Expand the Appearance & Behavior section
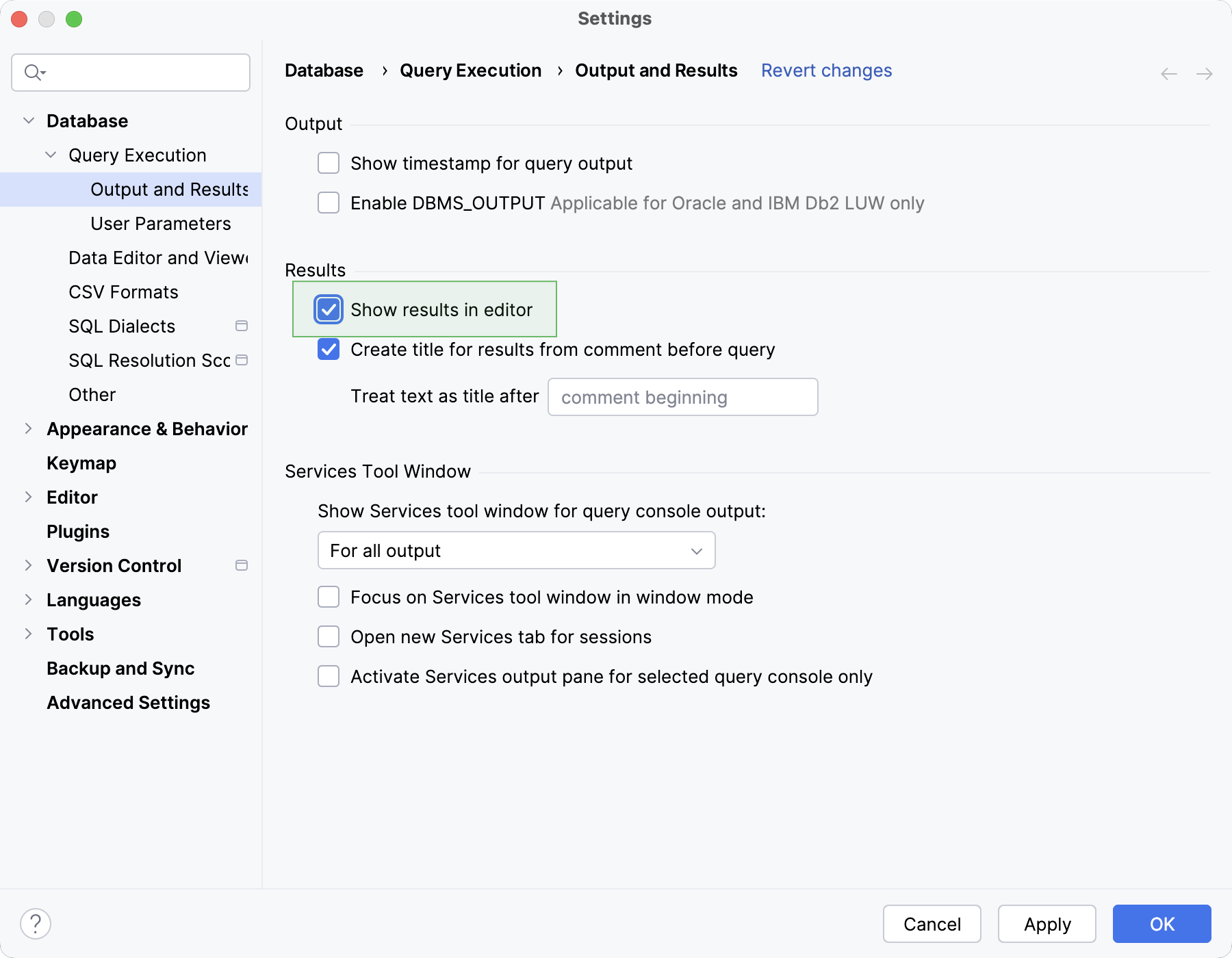The width and height of the screenshot is (1232, 958). click(x=28, y=429)
